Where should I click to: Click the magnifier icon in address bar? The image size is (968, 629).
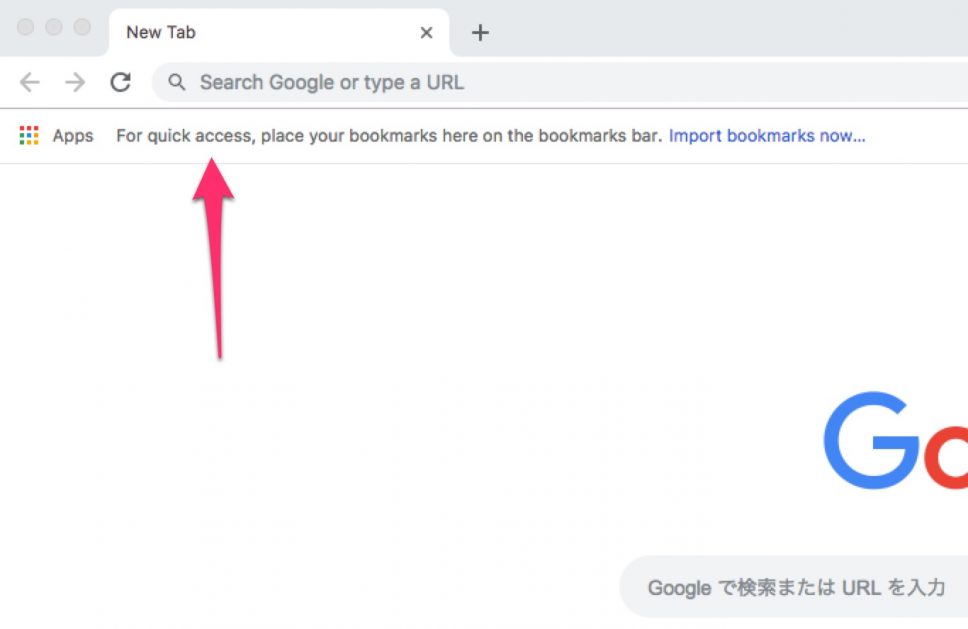click(177, 82)
